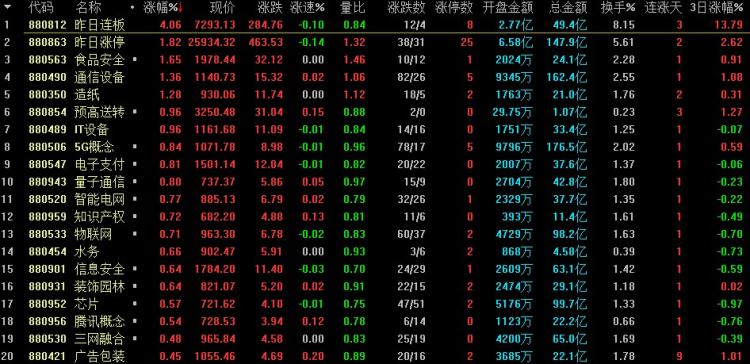Click the marker square next to 5G概念

(134, 147)
